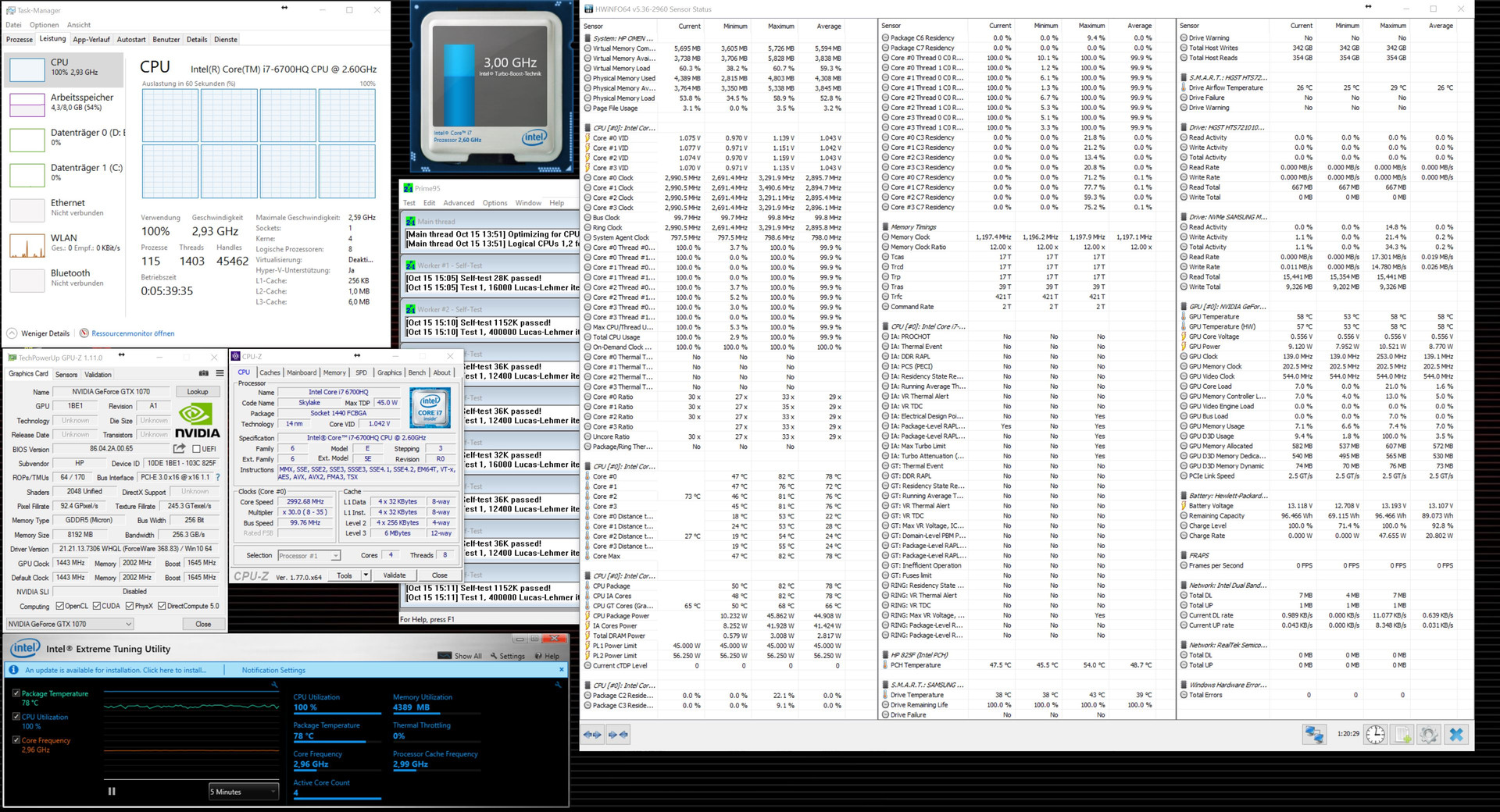Image resolution: width=1500 pixels, height=812 pixels.
Task: Open CPU-Z Processor #1 selection dropdown
Action: click(309, 555)
